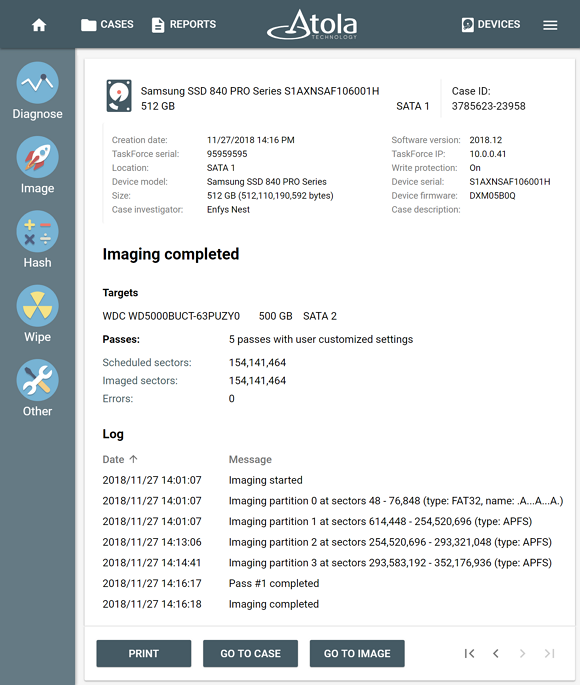Click the Home icon
The width and height of the screenshot is (580, 685).
point(39,25)
